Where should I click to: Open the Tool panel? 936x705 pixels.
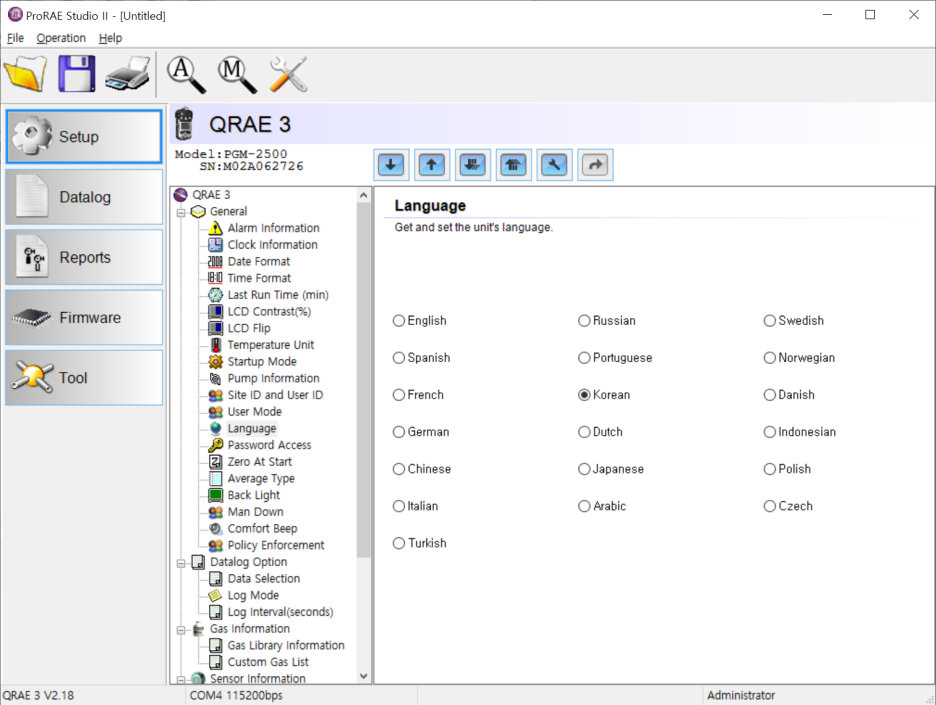click(84, 378)
